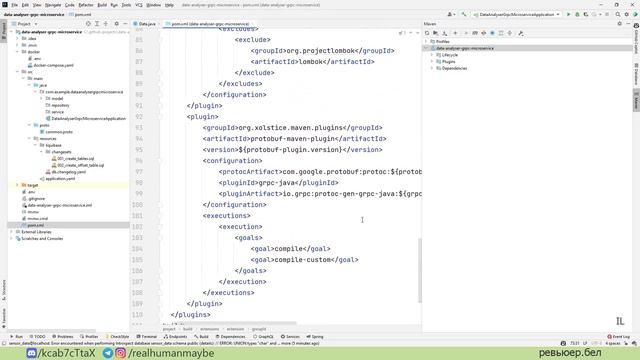Screen dimensions: 640x360
Task: Expand Lifecycle node in Maven panel
Action: coord(432,55)
